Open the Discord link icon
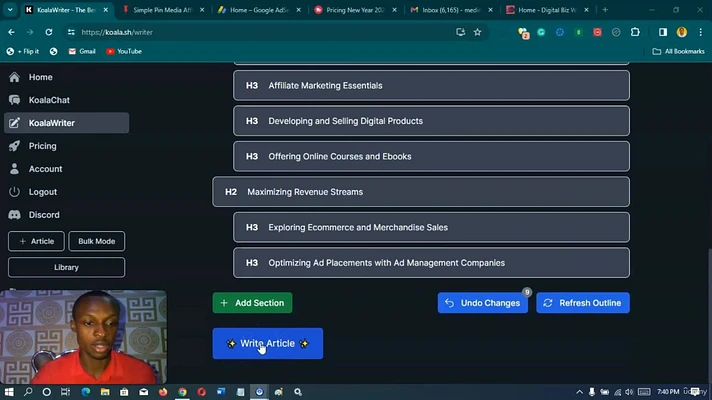This screenshot has width=712, height=400. pyautogui.click(x=15, y=215)
